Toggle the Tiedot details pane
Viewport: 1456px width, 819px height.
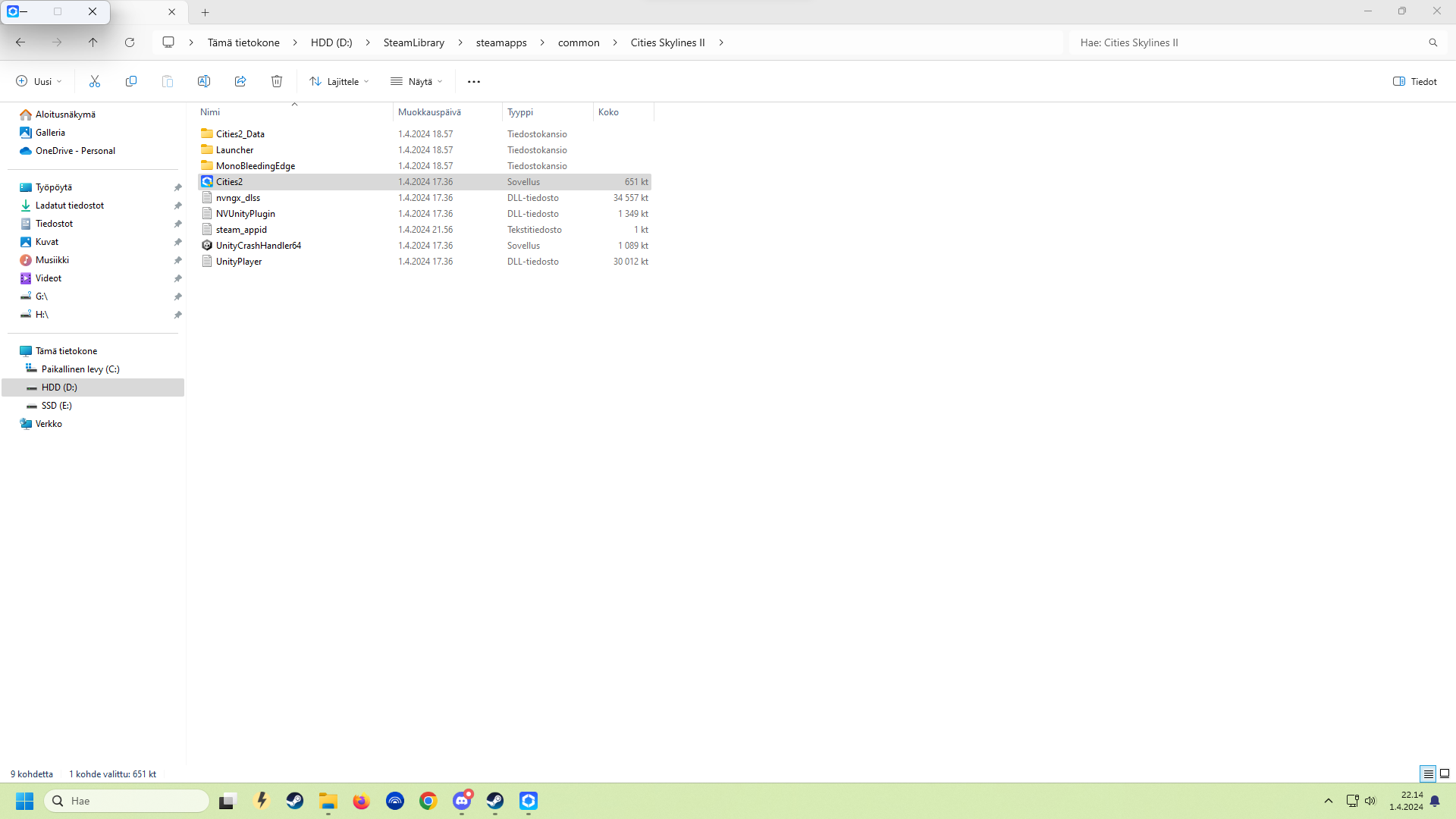(x=1415, y=81)
